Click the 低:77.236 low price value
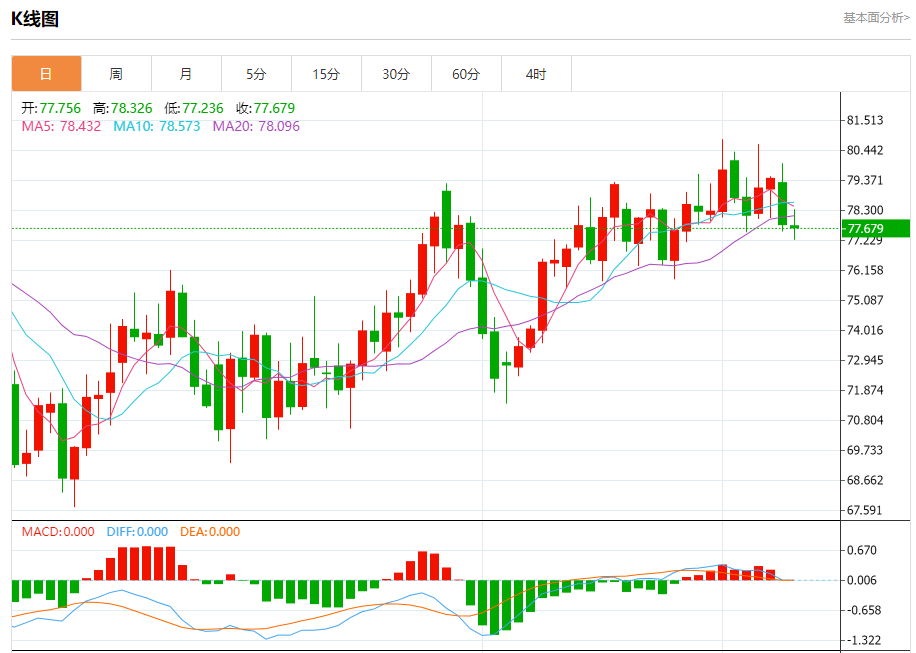This screenshot has height=653, width=916. point(194,108)
